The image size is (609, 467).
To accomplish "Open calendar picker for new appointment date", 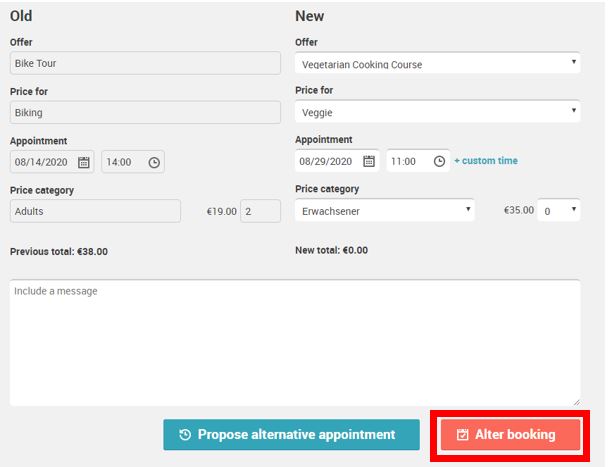I will [369, 161].
